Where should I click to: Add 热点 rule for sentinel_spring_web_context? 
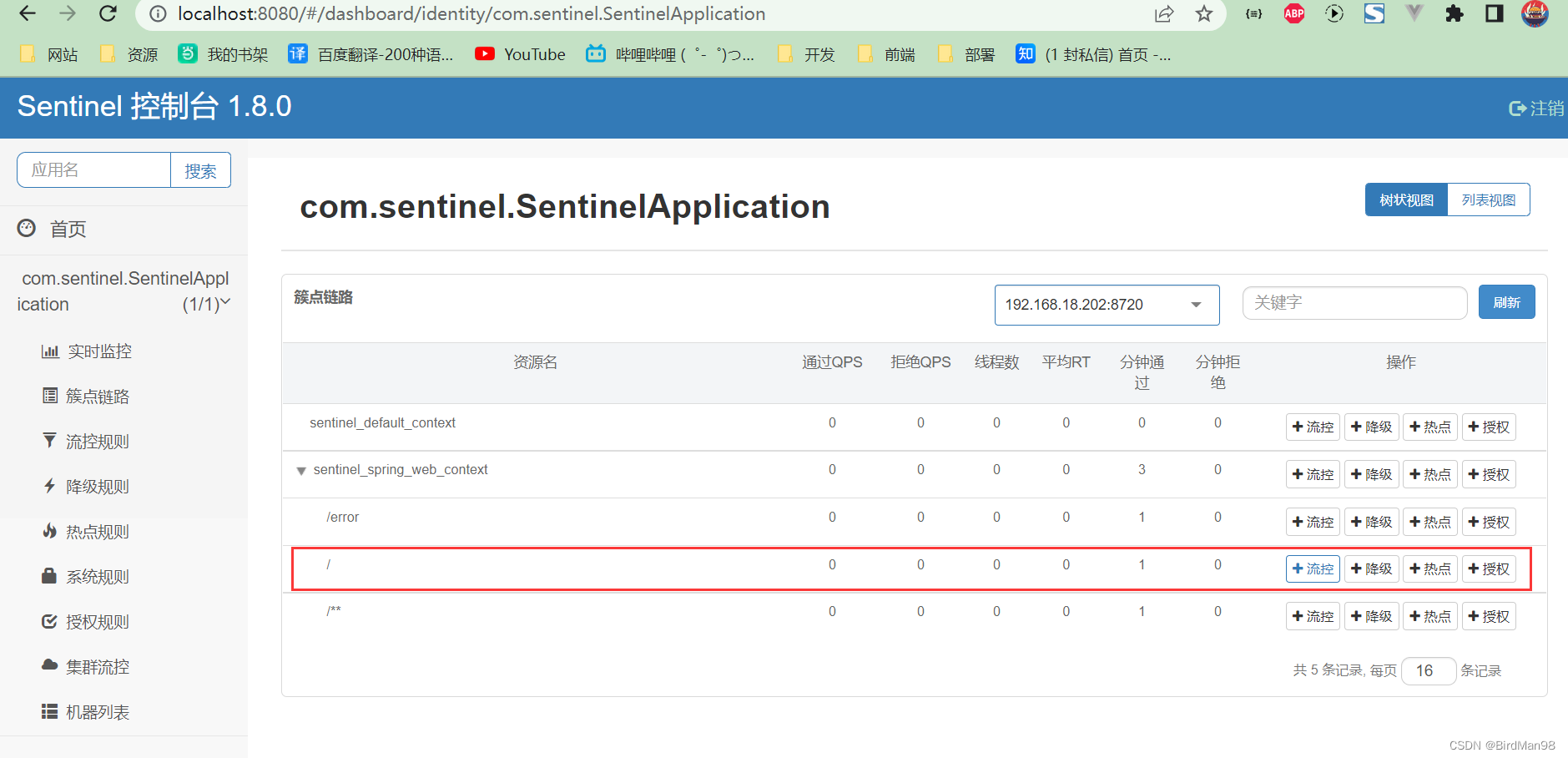1429,474
